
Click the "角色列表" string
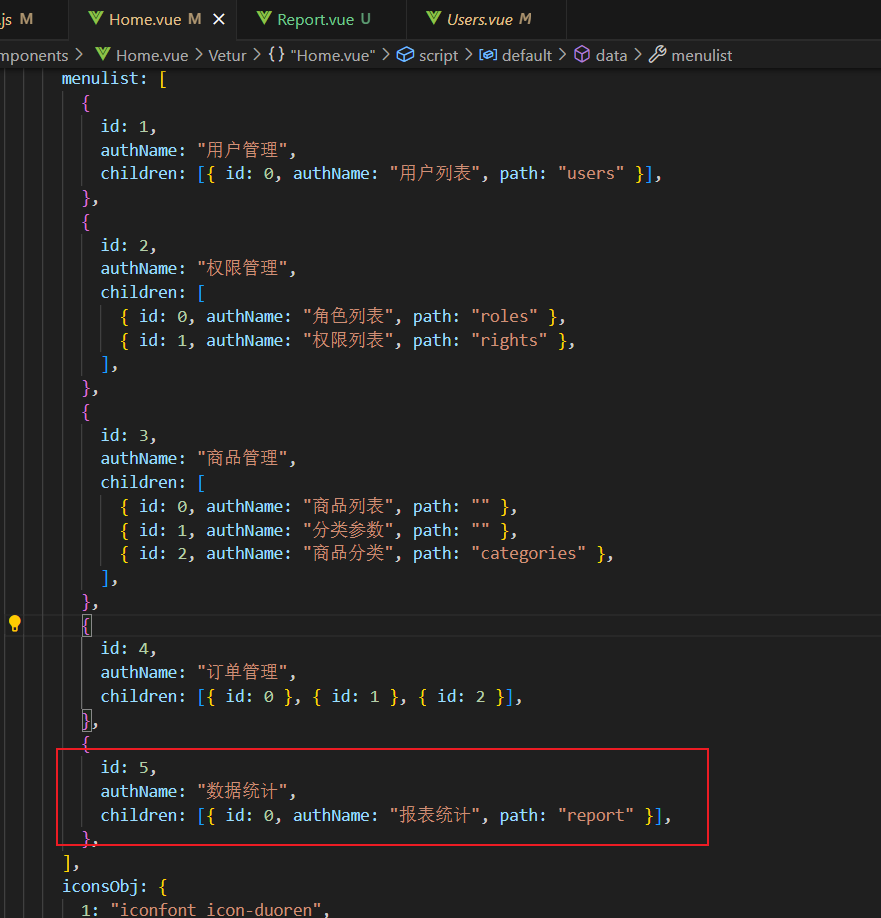pyautogui.click(x=348, y=316)
